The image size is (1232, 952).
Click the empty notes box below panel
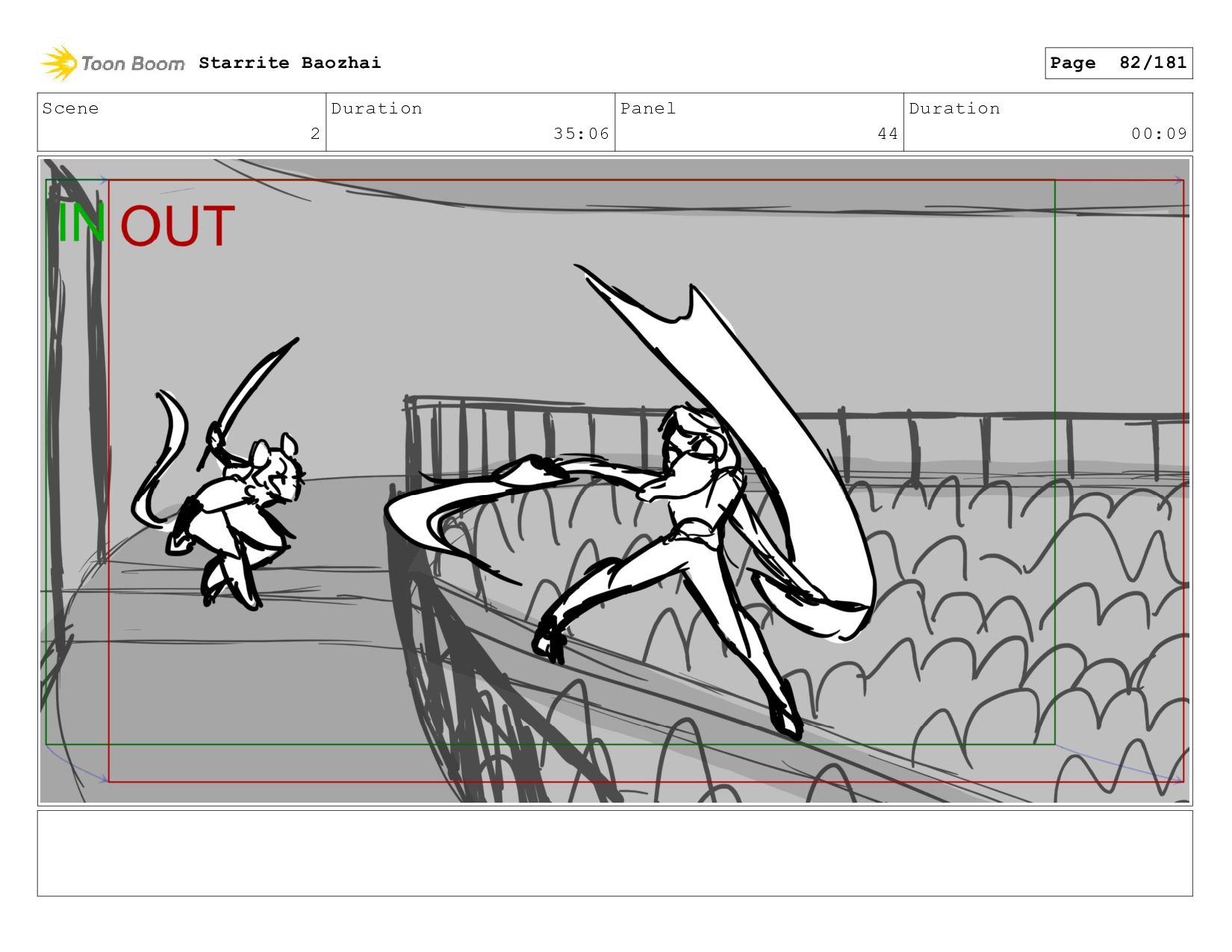point(615,853)
